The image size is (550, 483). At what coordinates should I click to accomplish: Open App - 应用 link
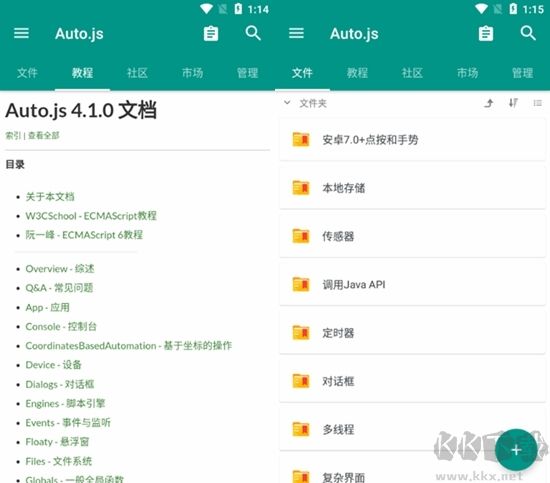47,307
